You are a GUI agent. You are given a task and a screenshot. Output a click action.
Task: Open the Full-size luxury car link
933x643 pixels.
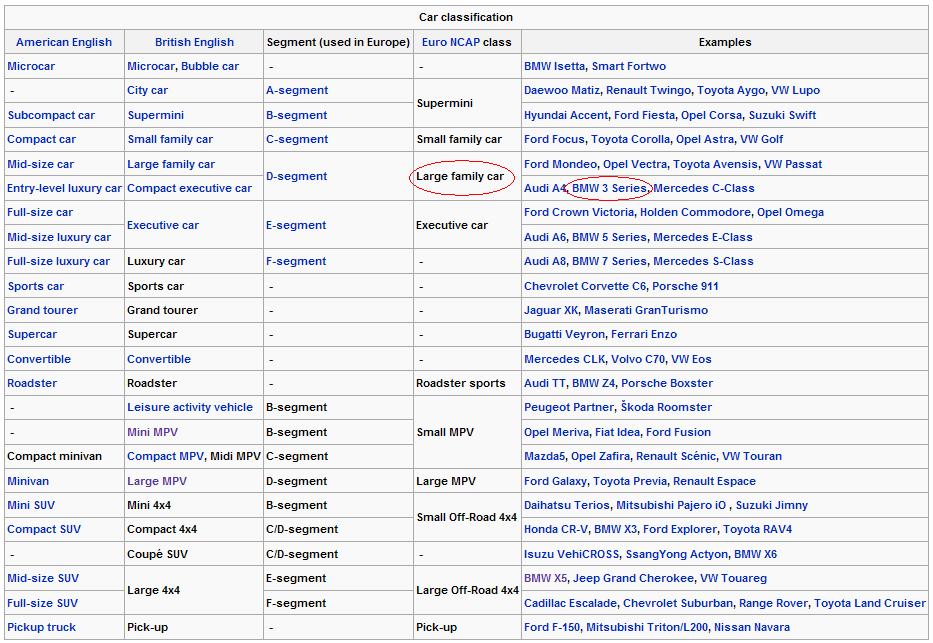coord(58,261)
